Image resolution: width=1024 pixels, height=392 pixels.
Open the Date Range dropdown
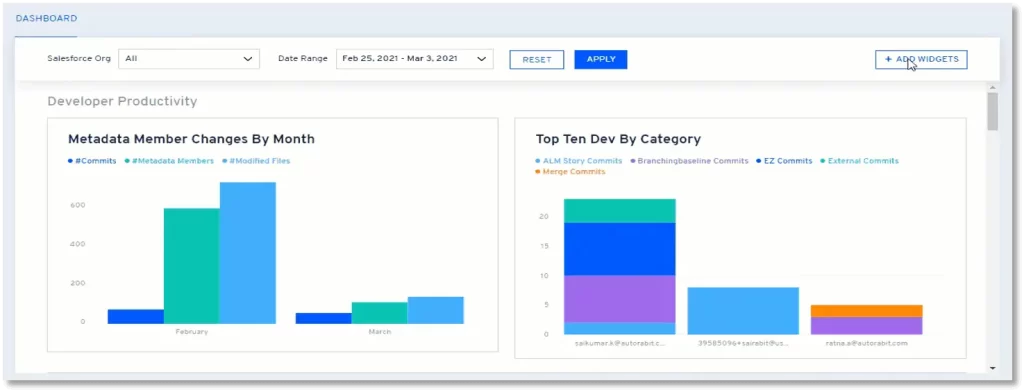[x=415, y=59]
